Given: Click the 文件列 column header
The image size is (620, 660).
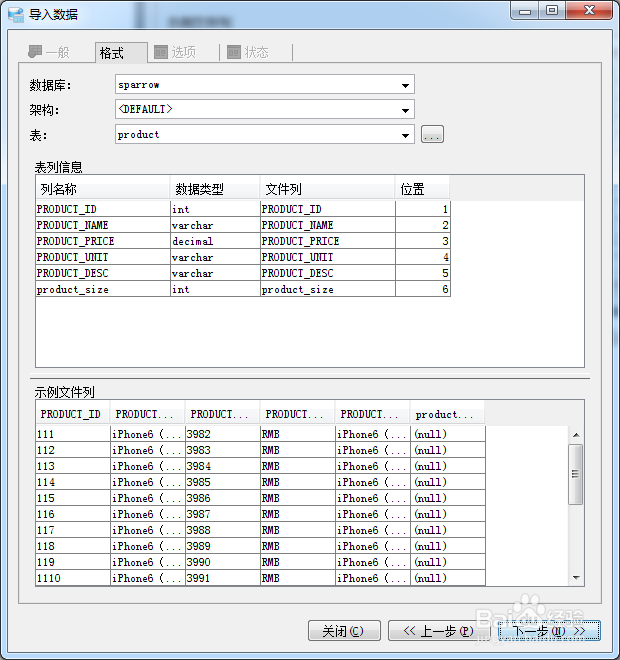Looking at the screenshot, I should pos(327,189).
